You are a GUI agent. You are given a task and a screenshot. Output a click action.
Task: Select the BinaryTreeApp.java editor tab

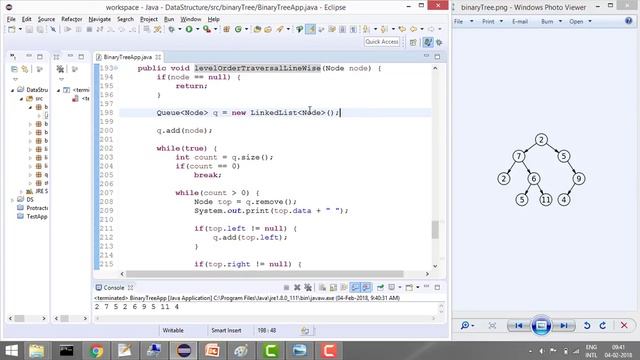point(128,57)
